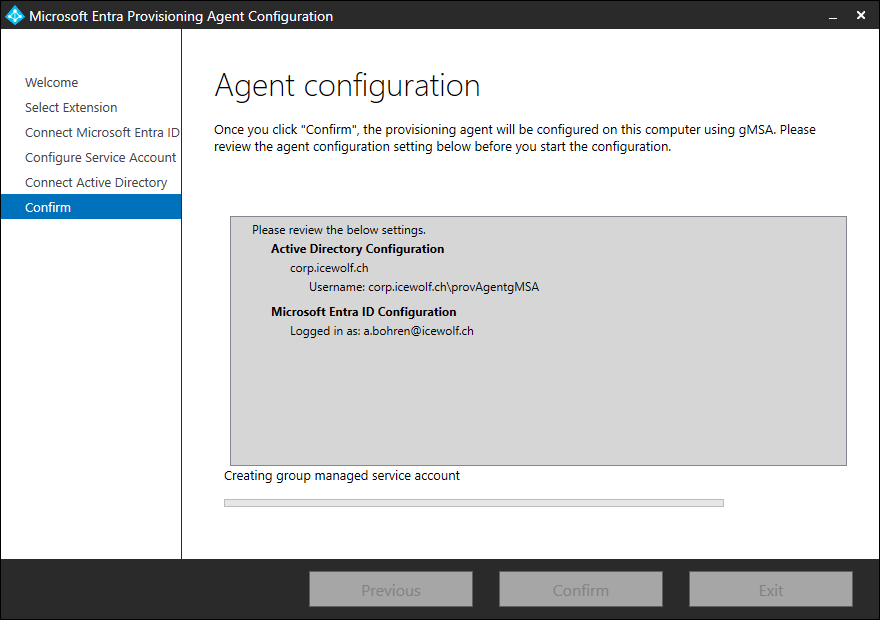
Task: Click the Exit button
Action: coord(771,590)
